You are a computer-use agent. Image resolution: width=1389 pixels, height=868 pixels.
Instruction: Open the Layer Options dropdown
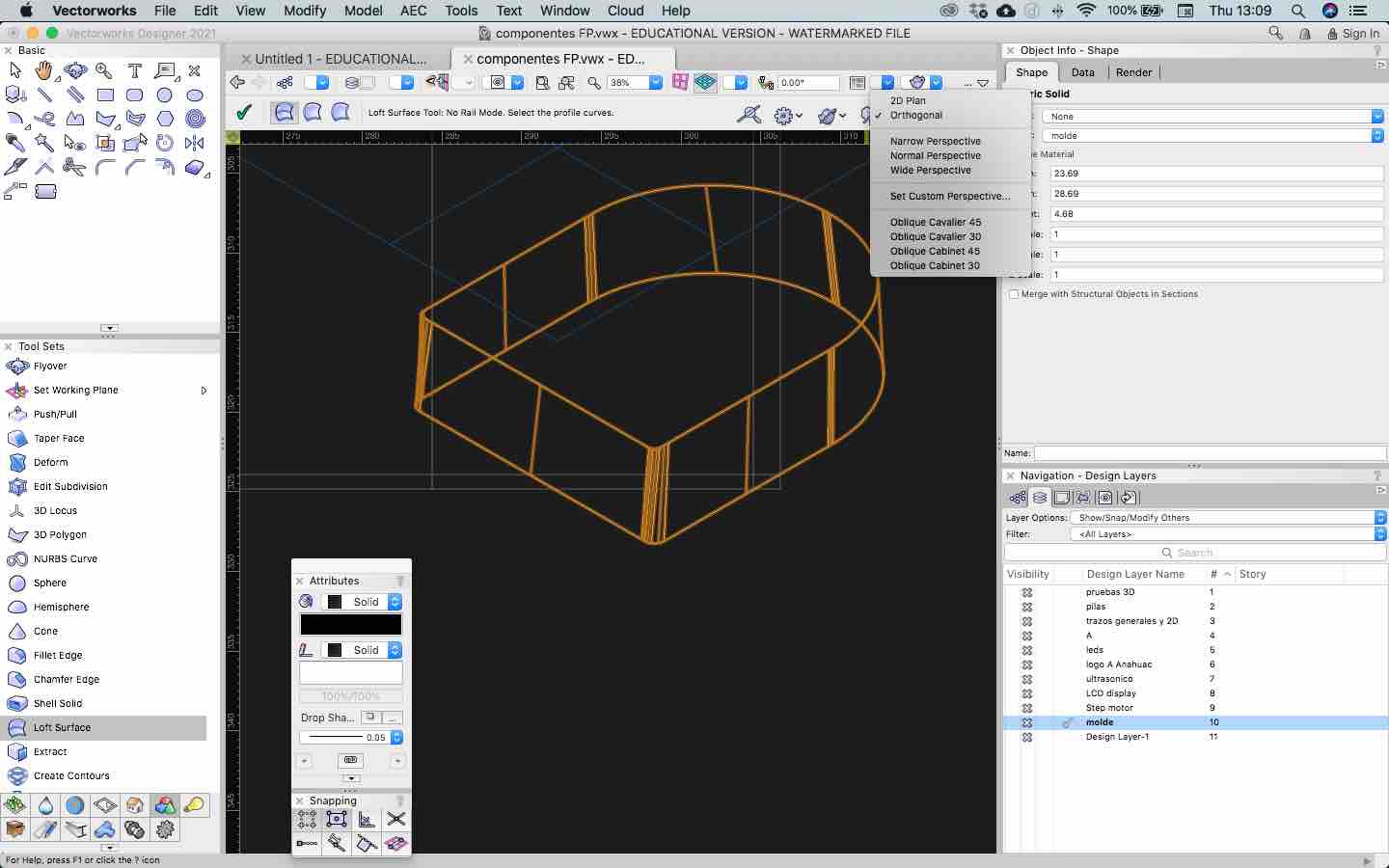click(1228, 518)
